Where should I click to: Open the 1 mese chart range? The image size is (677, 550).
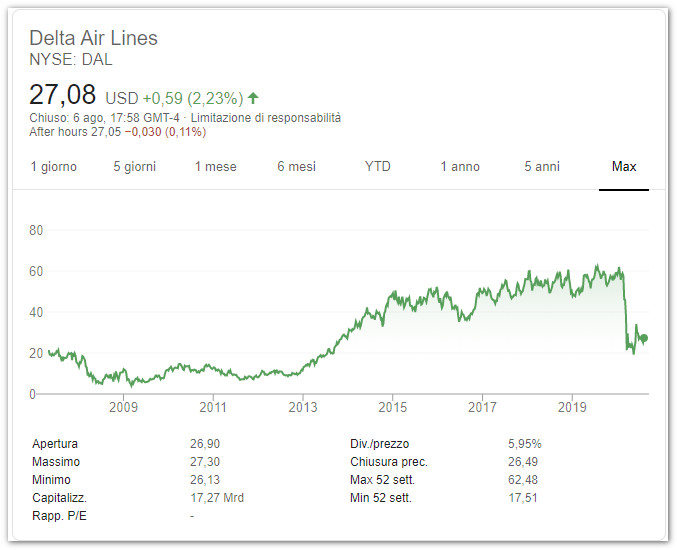coord(215,167)
